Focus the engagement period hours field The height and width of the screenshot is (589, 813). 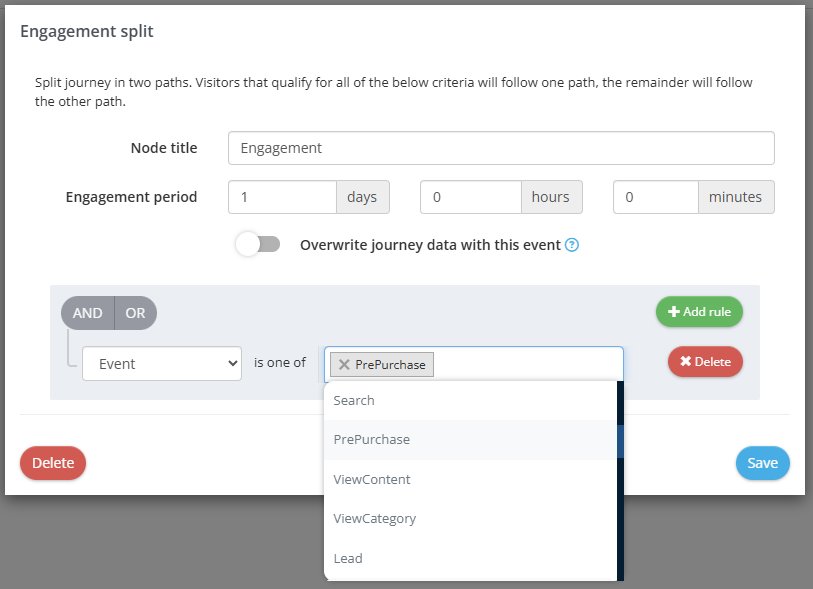click(470, 197)
